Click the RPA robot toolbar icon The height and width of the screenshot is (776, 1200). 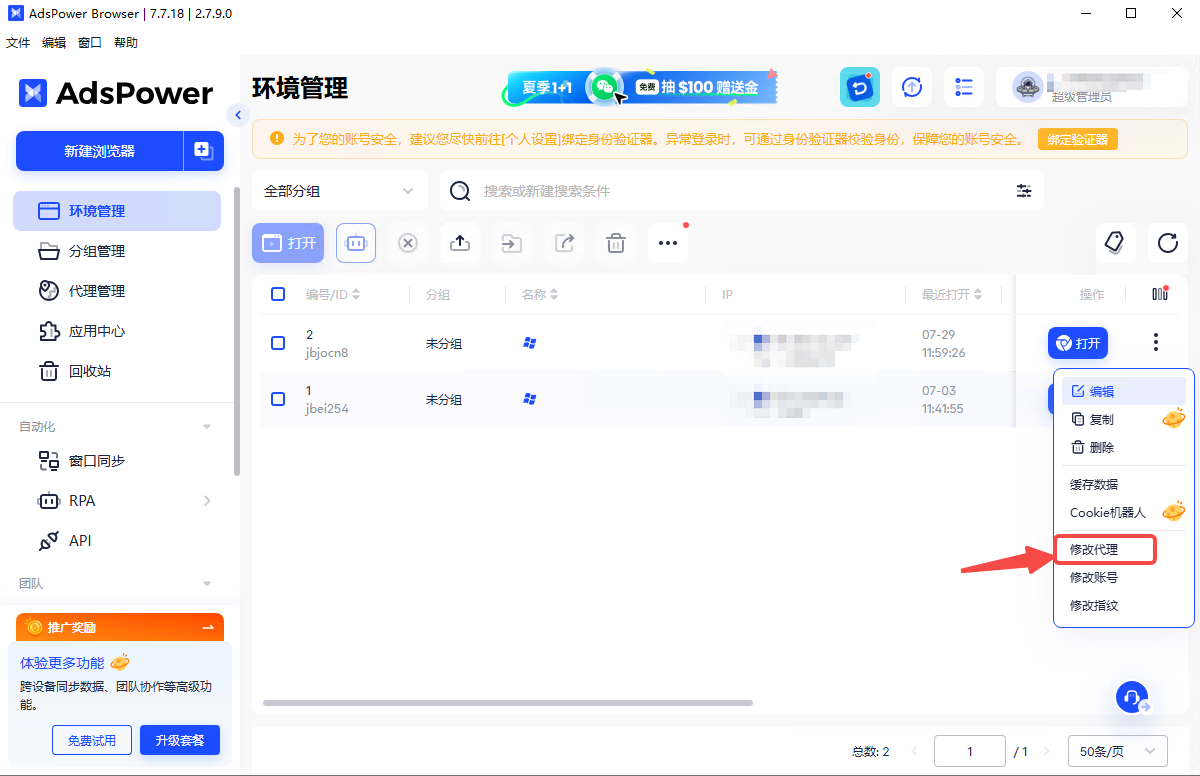(x=356, y=243)
